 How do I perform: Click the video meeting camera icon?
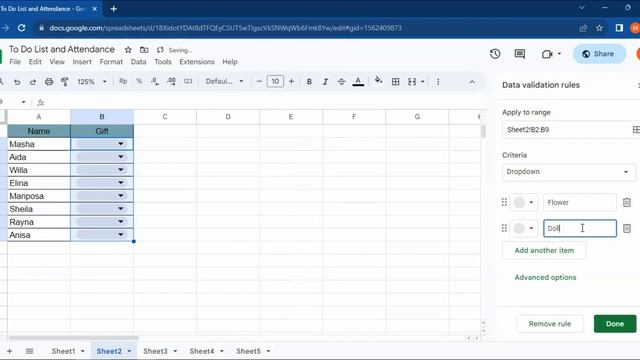pos(547,54)
